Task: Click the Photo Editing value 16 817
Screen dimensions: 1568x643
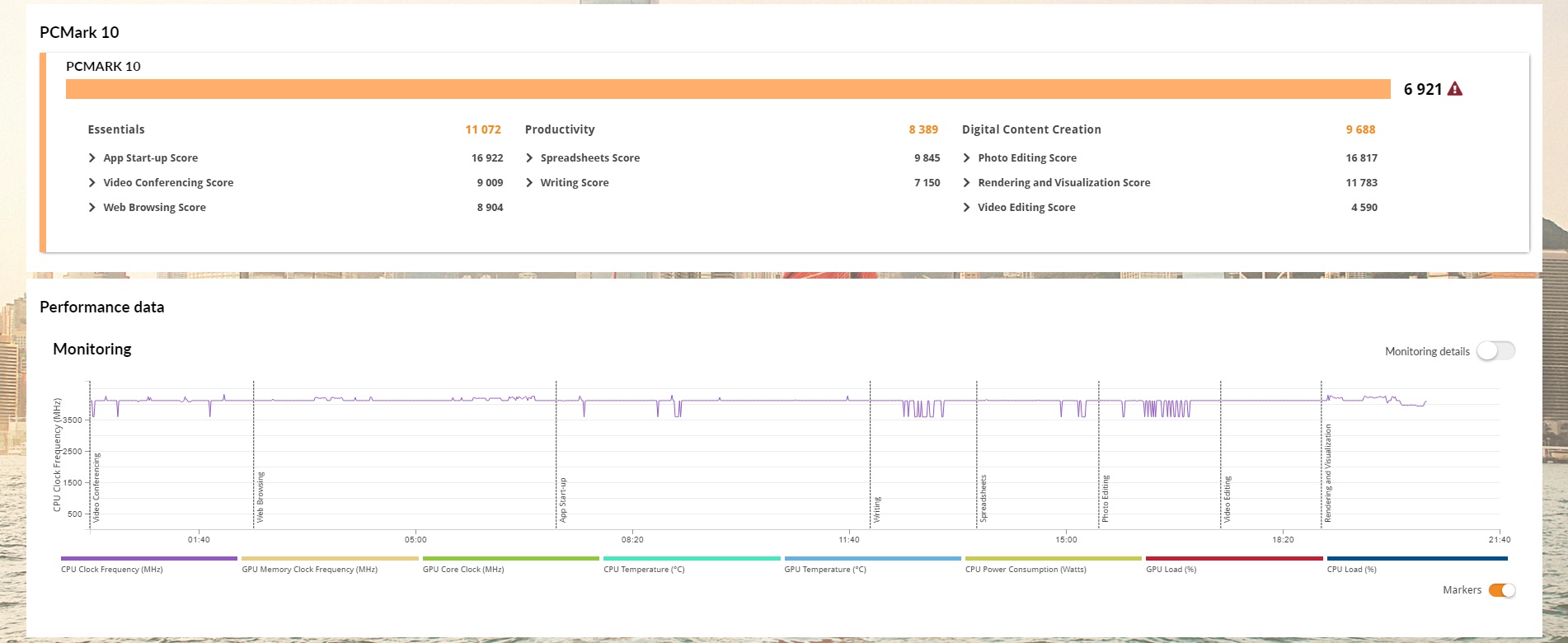Action: [x=1361, y=158]
